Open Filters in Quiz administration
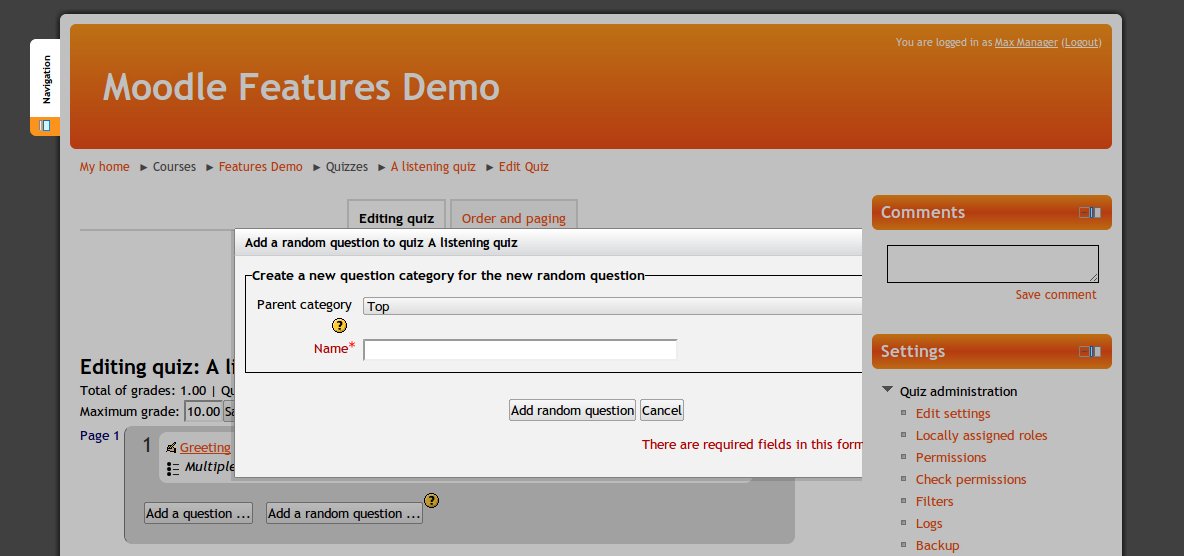Viewport: 1184px width, 556px height. click(934, 501)
